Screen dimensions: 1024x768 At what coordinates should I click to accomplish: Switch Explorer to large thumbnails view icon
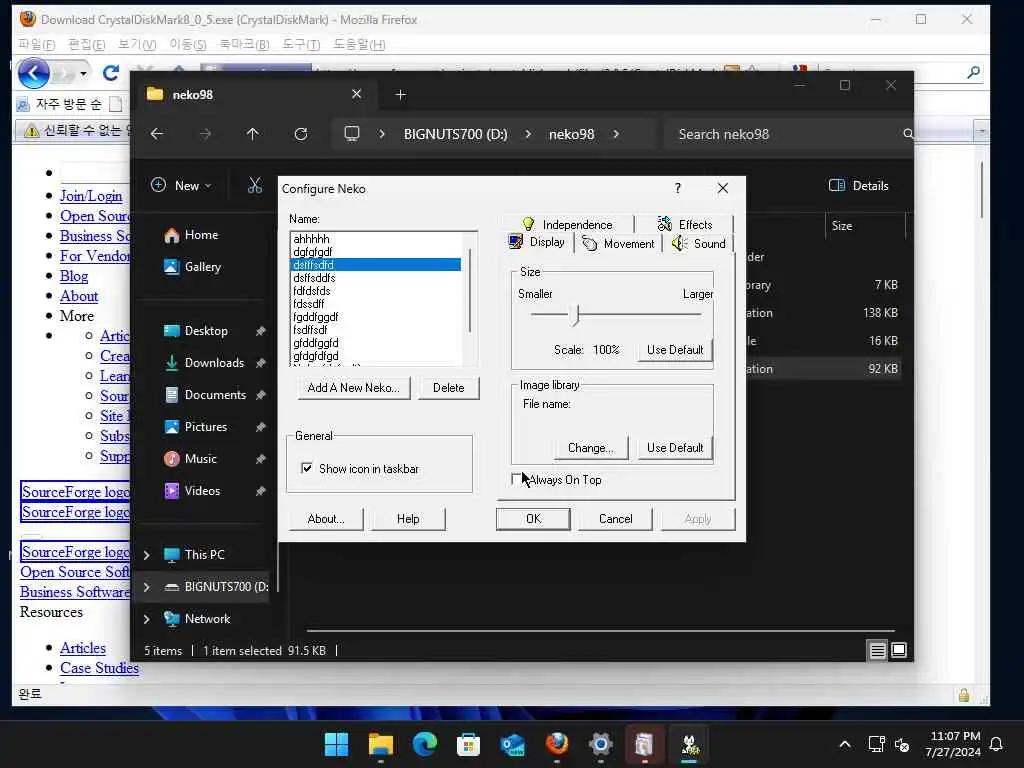coord(899,650)
